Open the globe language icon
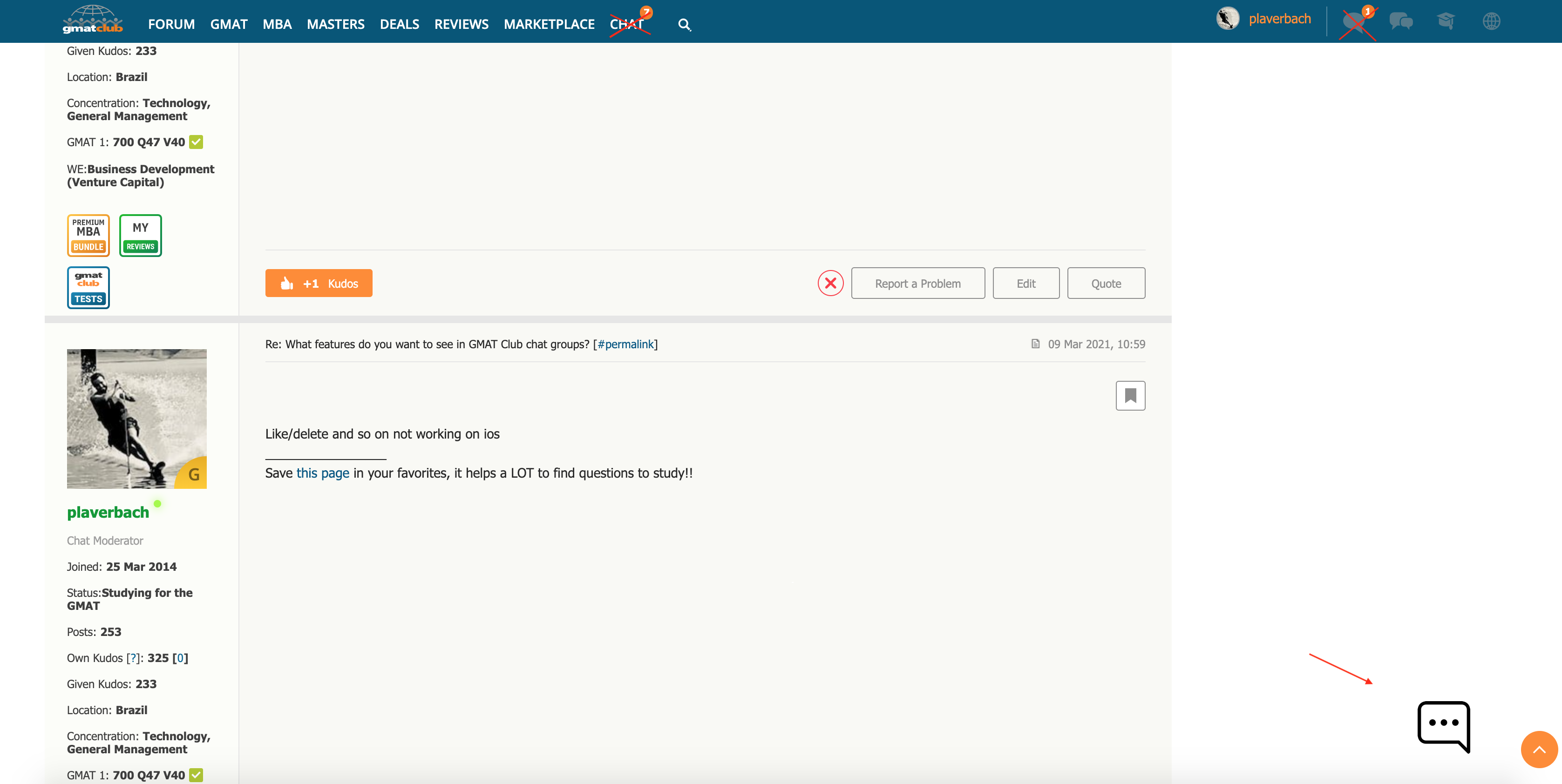The width and height of the screenshot is (1562, 784). click(1492, 21)
